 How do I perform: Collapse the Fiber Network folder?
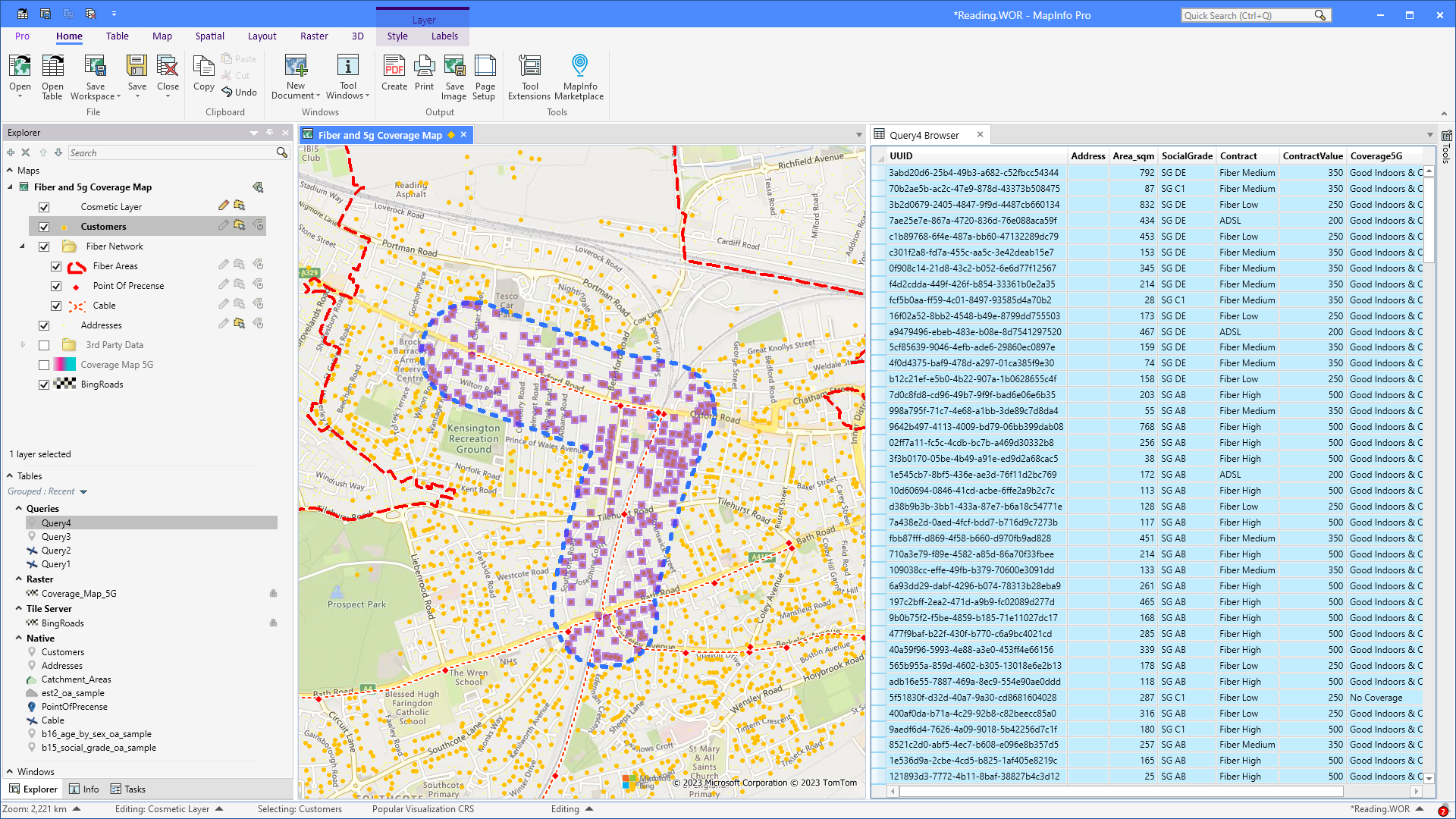coord(21,246)
